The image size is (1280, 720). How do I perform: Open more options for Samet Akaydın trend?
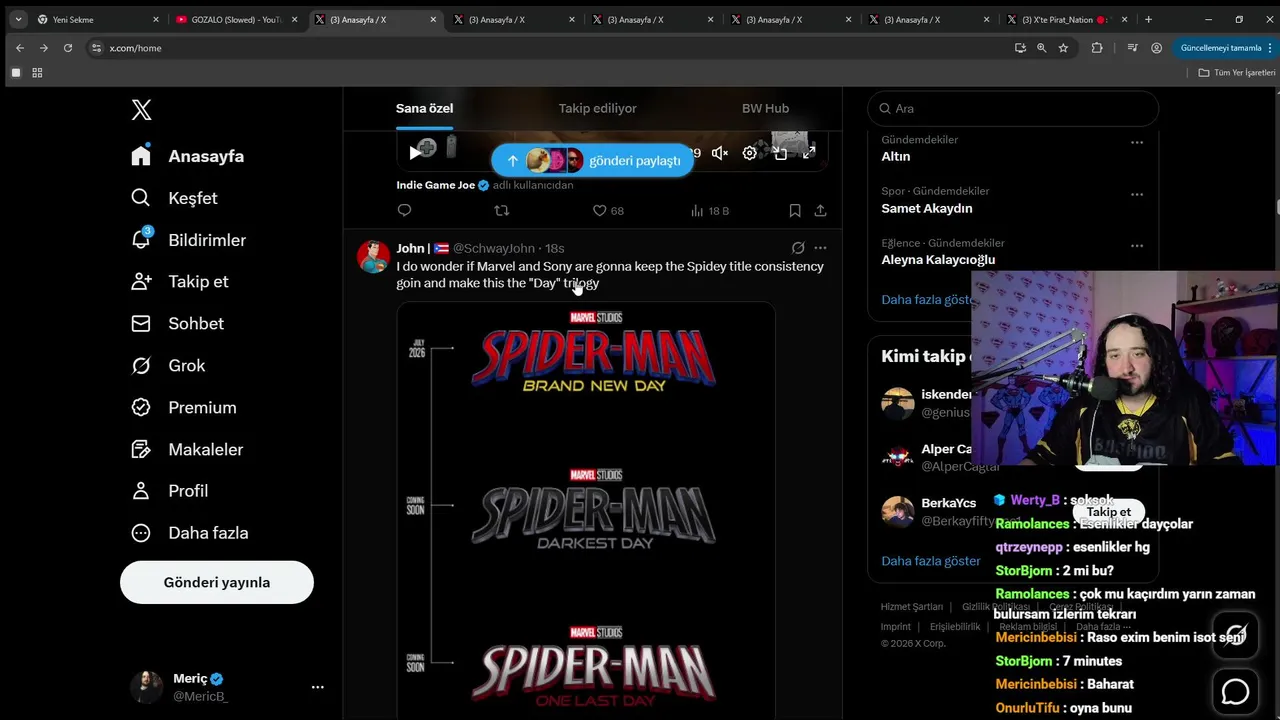1137,195
